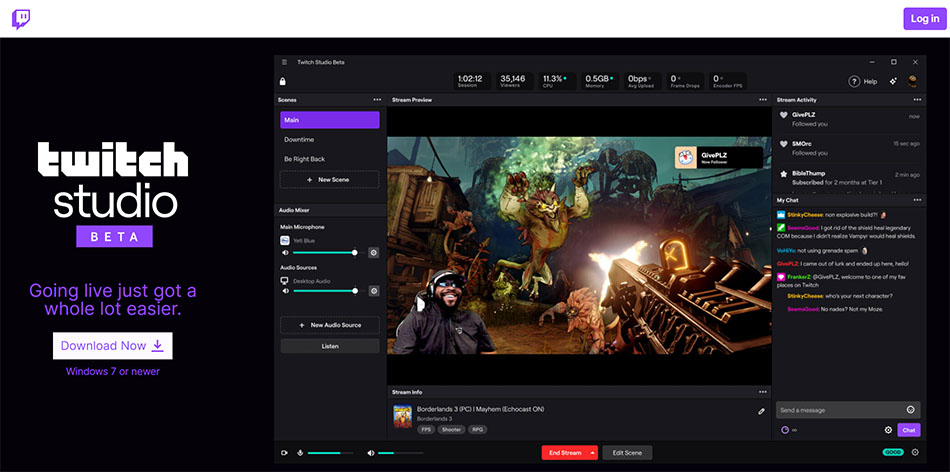Click the Listen button

click(330, 346)
